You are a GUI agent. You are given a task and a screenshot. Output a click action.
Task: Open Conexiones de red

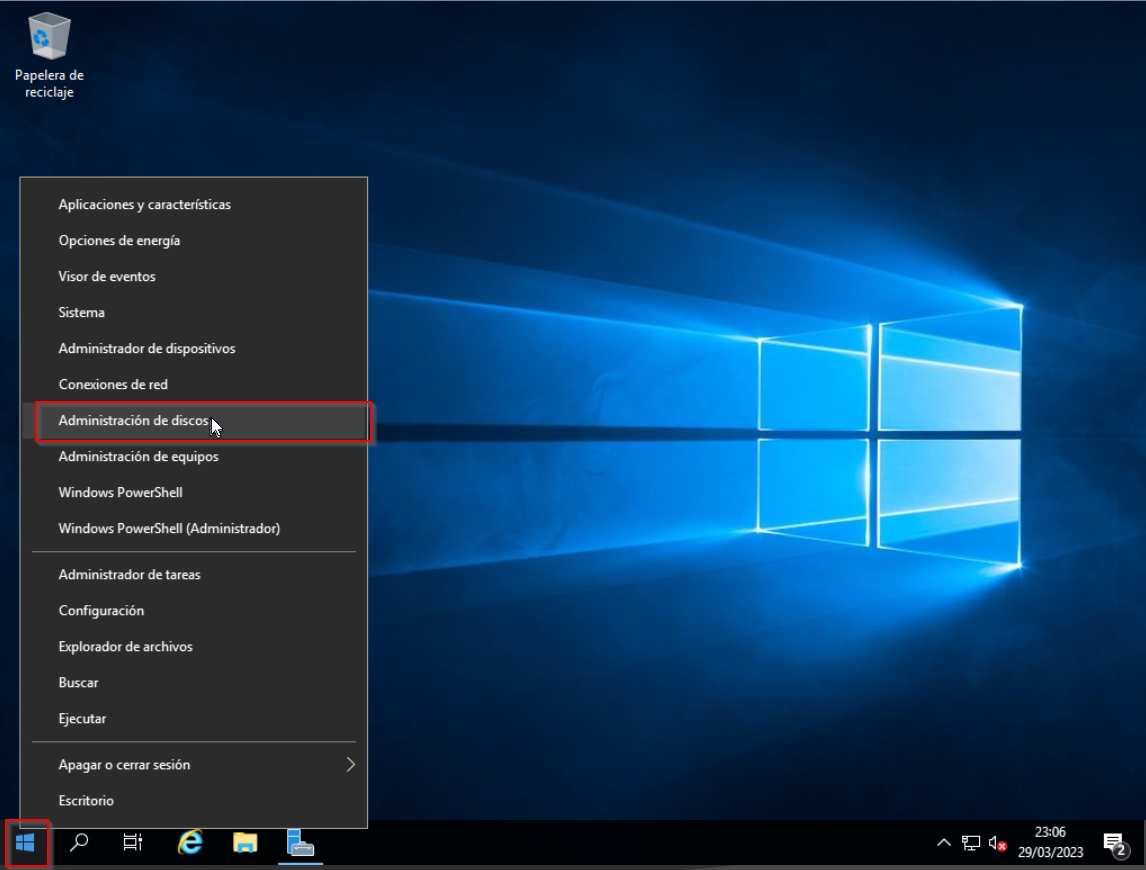(x=113, y=385)
